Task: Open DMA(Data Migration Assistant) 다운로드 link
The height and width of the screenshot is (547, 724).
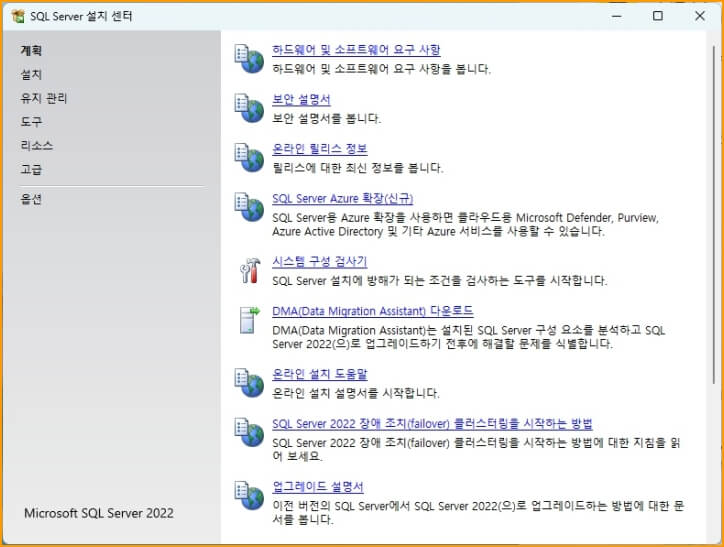Action: [x=373, y=311]
